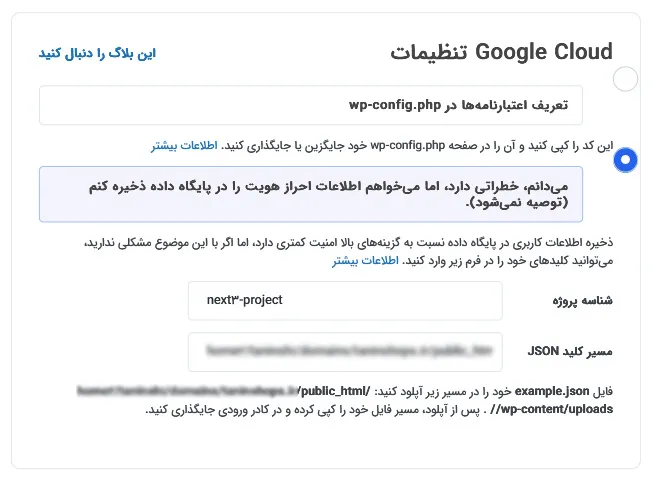Open 'اطلاعات بیشتر' link under database storage warning

tap(365, 261)
